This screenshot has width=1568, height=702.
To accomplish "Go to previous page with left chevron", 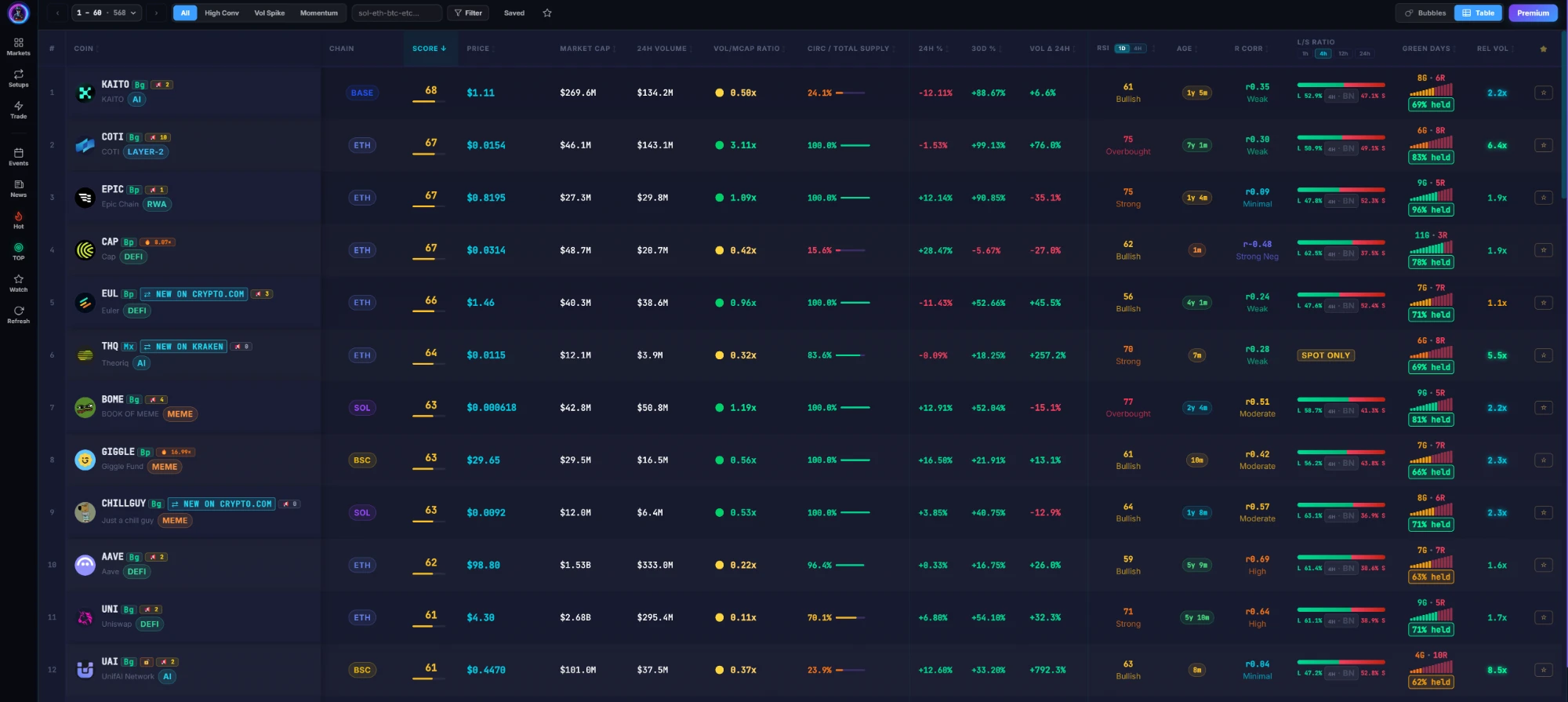I will pyautogui.click(x=57, y=13).
